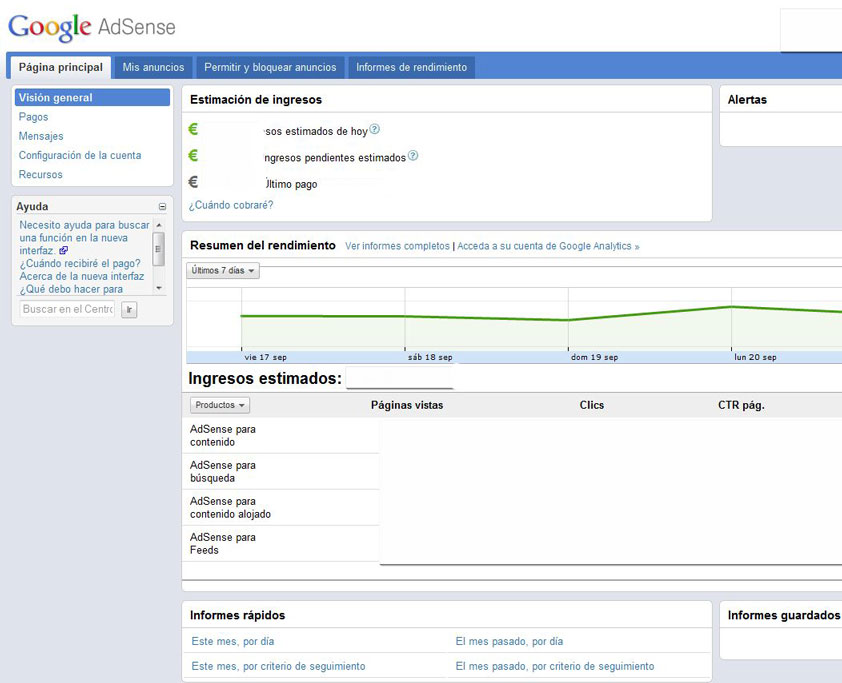Click the Google AdSense logo

(92, 27)
